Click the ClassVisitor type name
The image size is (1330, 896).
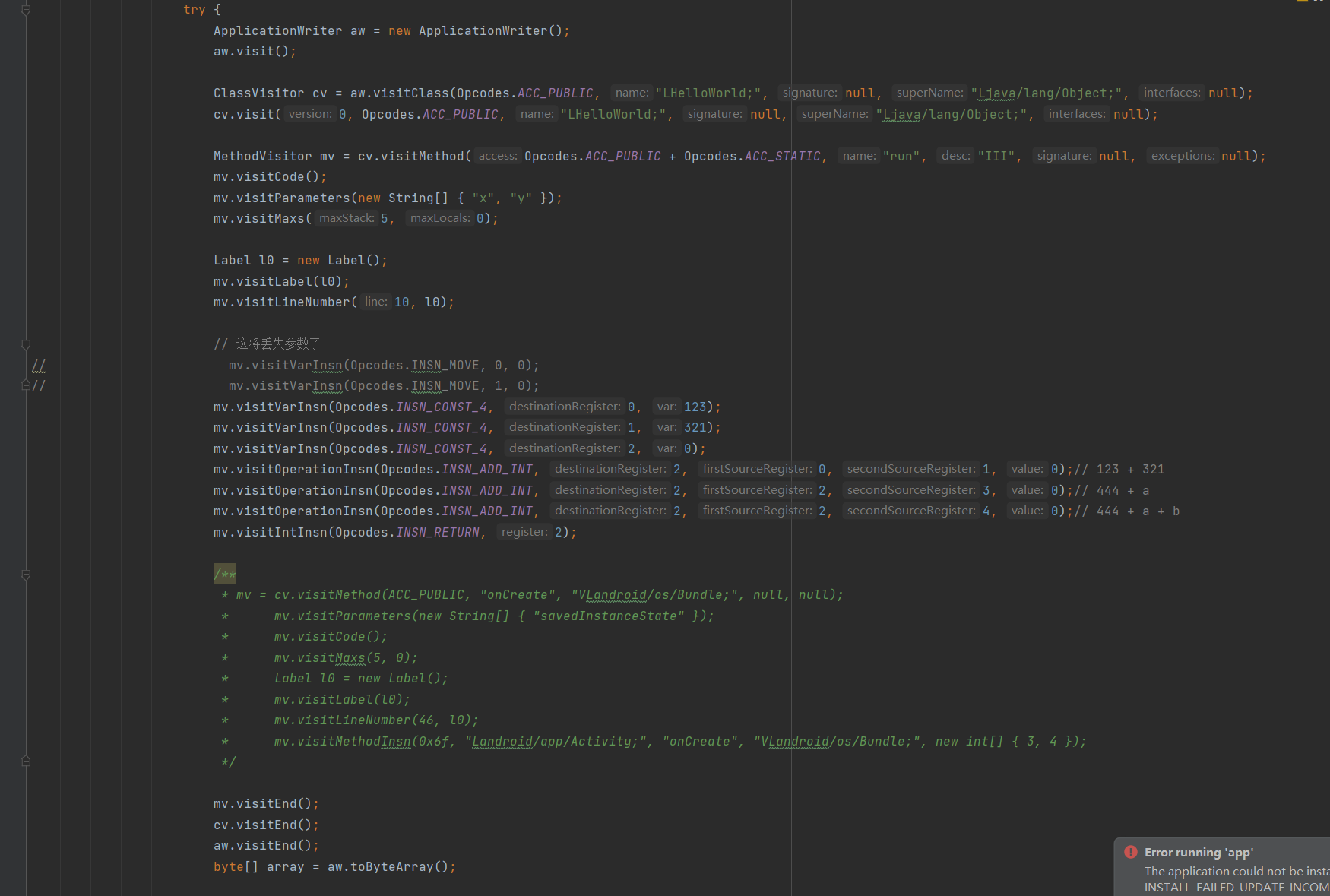258,93
